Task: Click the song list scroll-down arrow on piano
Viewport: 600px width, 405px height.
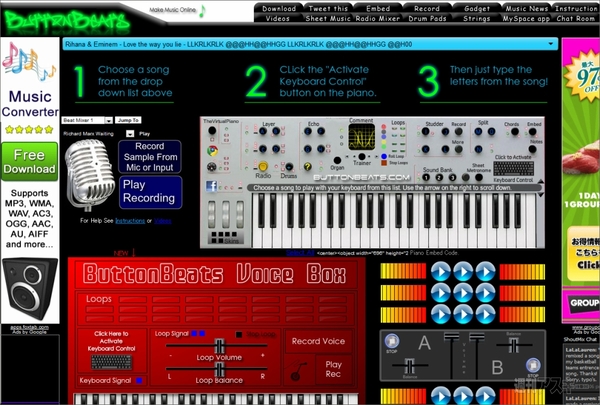Action: (541, 194)
